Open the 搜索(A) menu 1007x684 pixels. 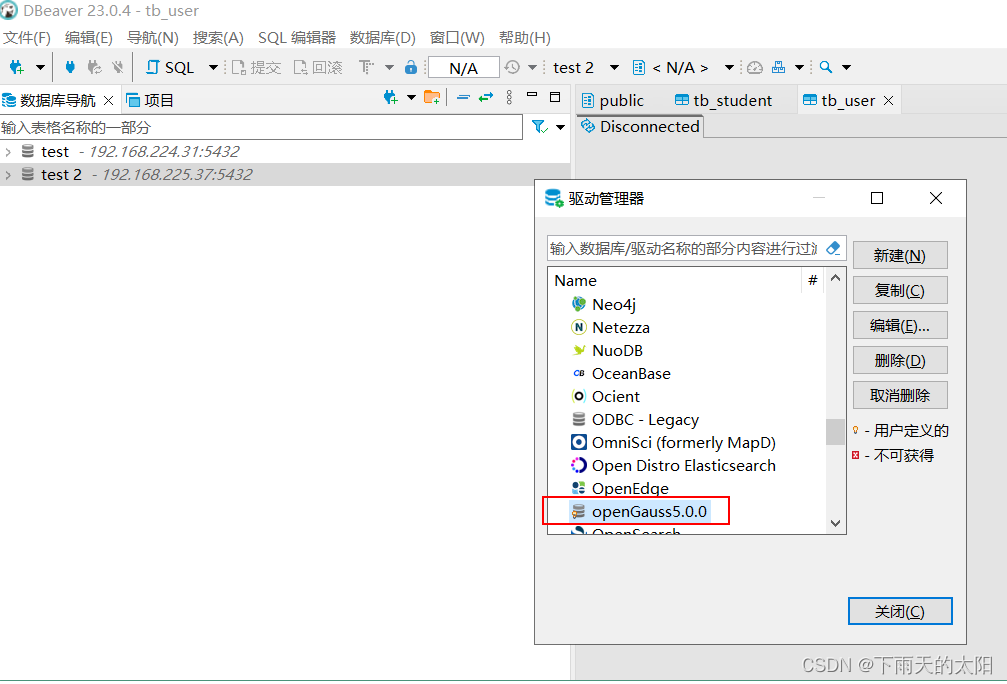(218, 38)
